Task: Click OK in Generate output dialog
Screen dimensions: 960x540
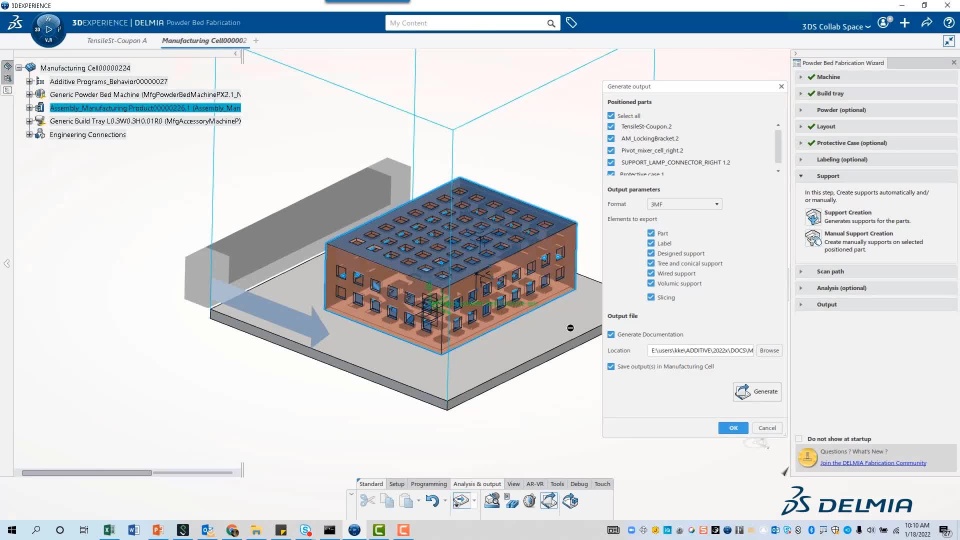Action: 733,428
